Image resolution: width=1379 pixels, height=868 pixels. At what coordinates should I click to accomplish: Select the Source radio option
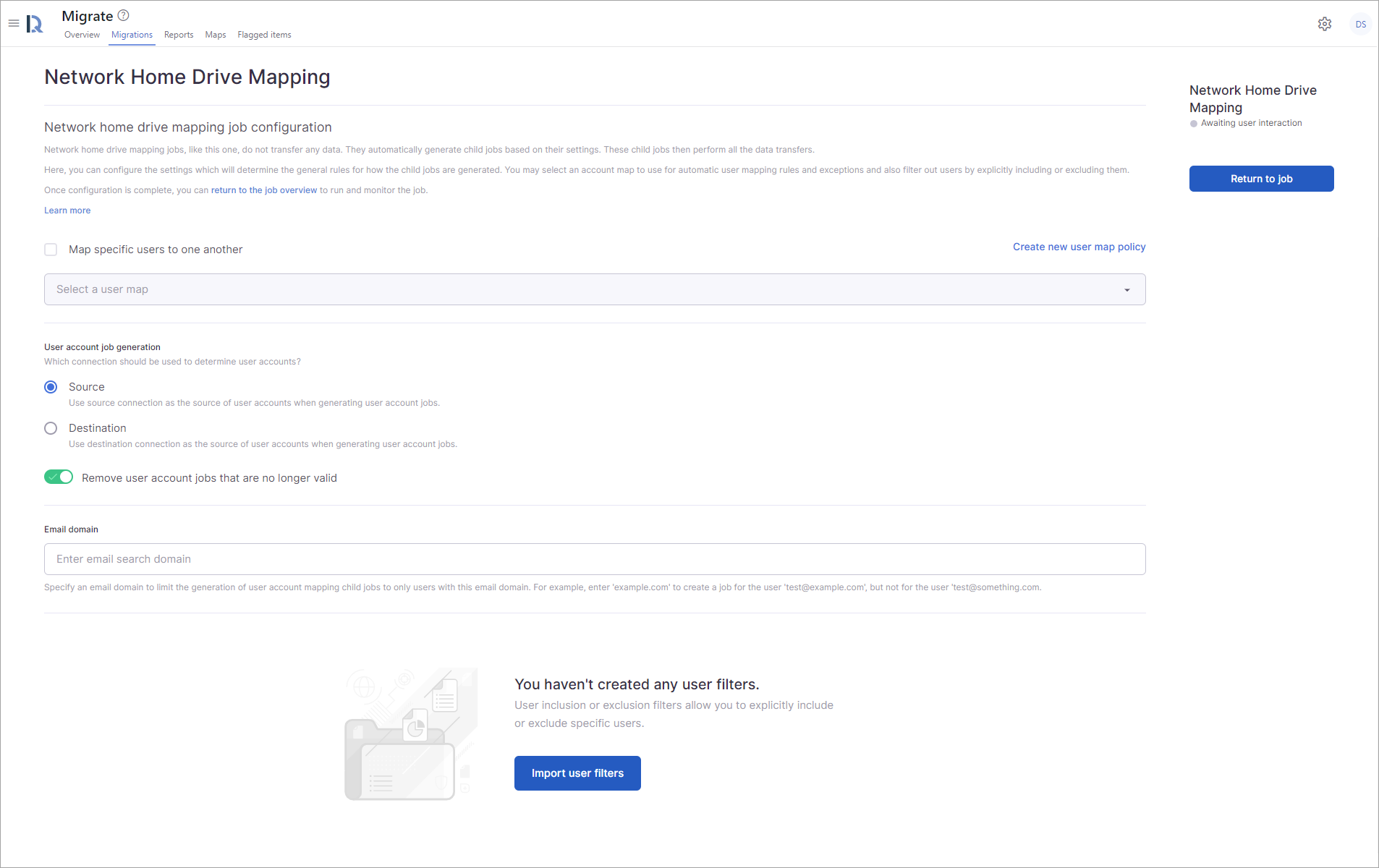tap(51, 387)
